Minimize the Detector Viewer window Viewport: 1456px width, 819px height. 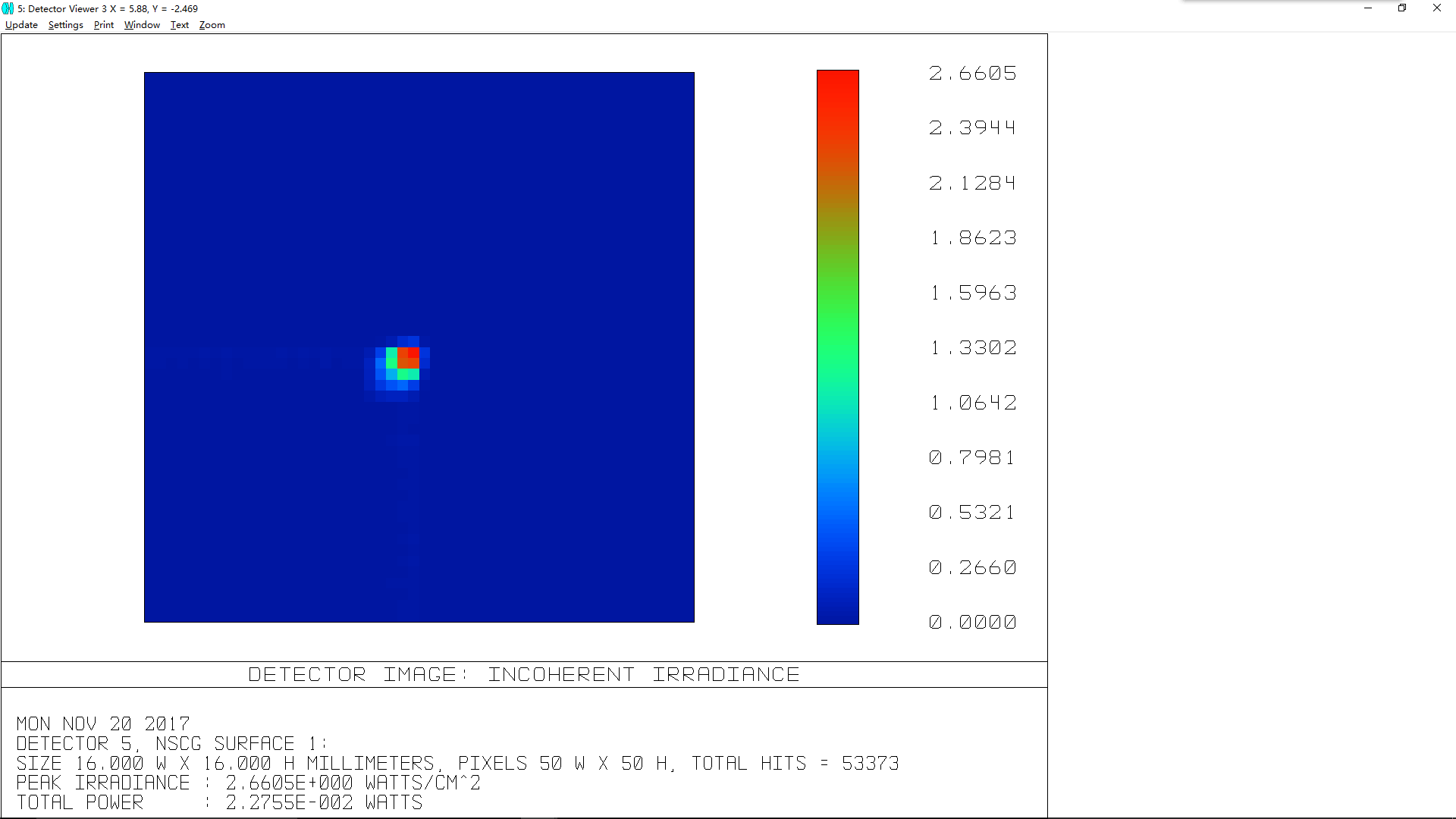1368,8
